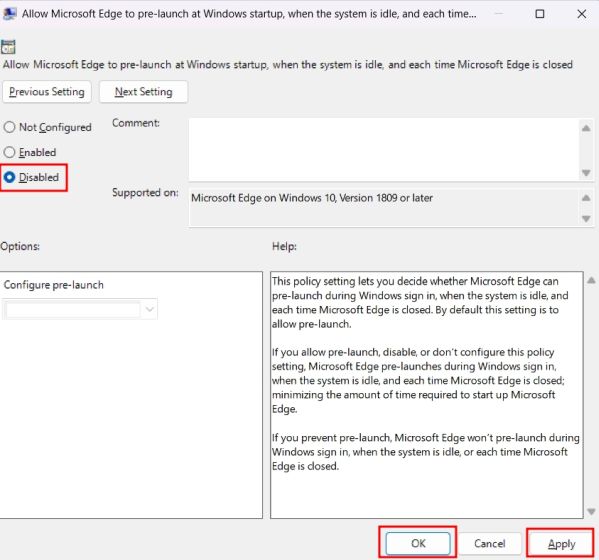Close the policy dialog window

tap(581, 14)
